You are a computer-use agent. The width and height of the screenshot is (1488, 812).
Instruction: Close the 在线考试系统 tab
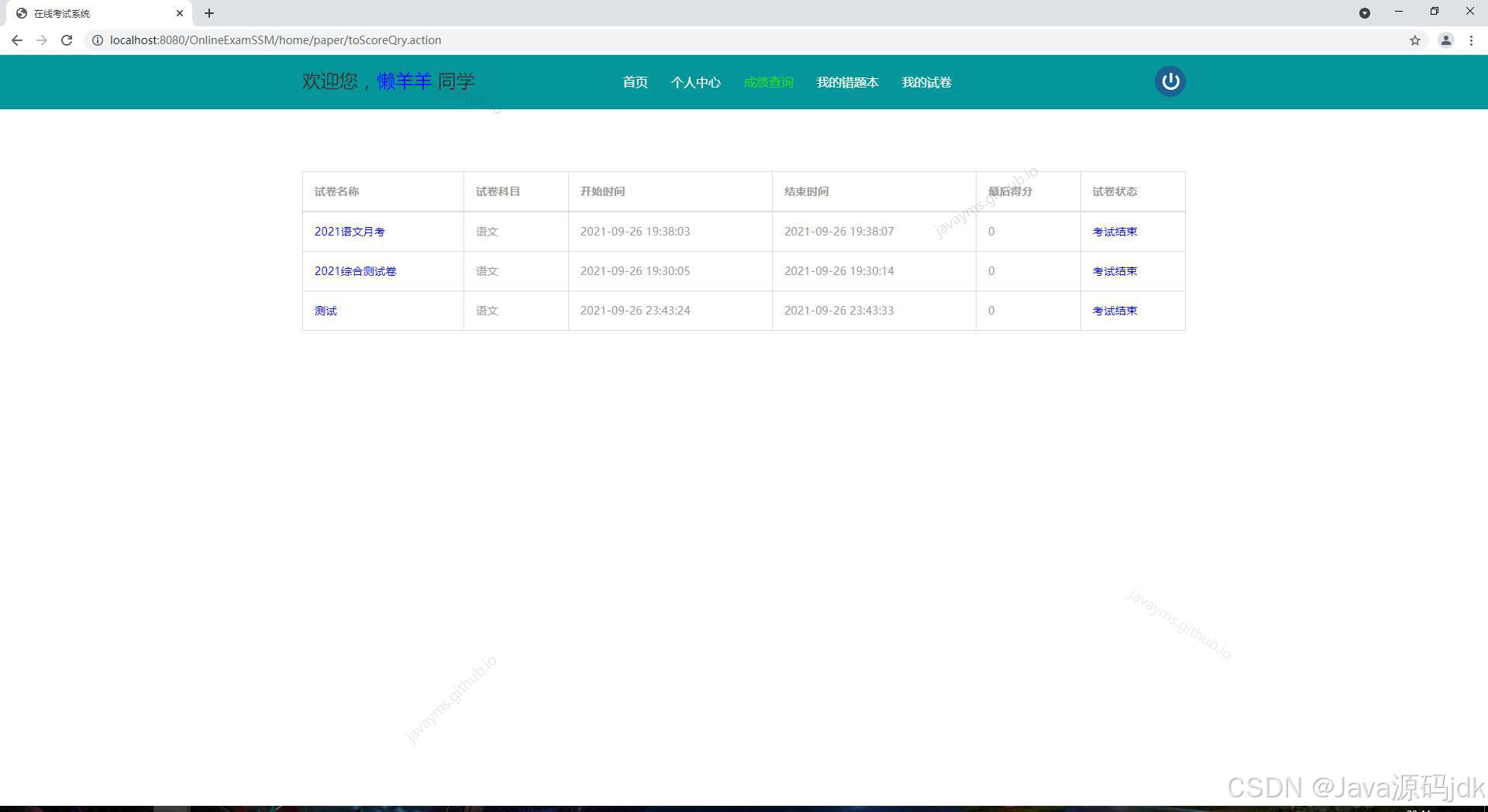(x=180, y=13)
